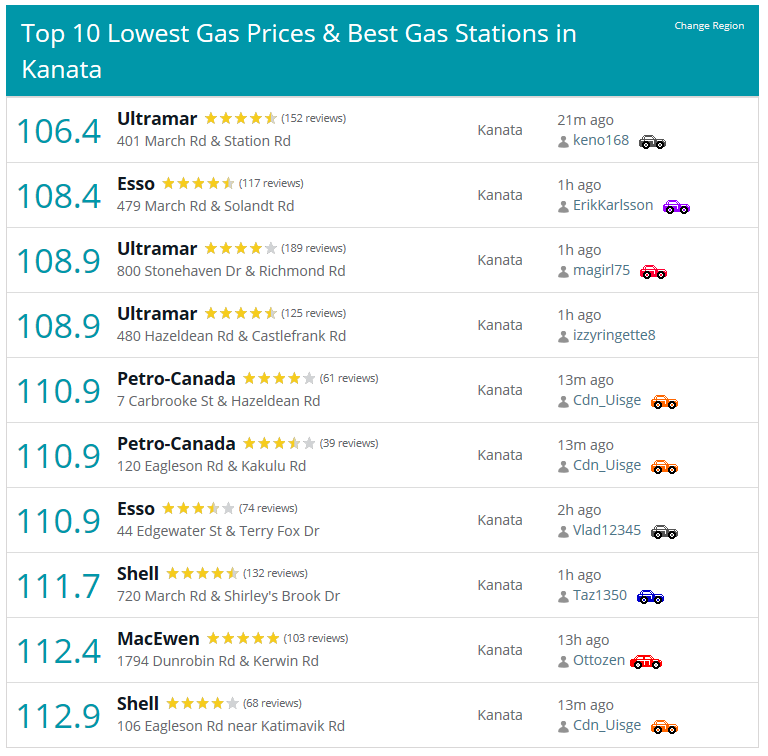
Task: Click the purple car icon beside ErikKarlsson
Action: tap(676, 207)
